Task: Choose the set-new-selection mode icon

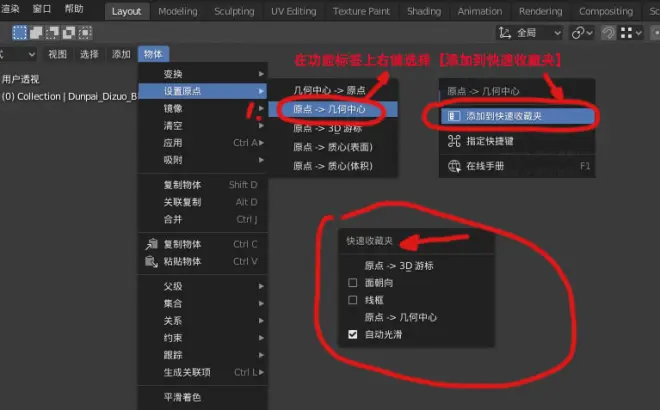Action: click(19, 32)
